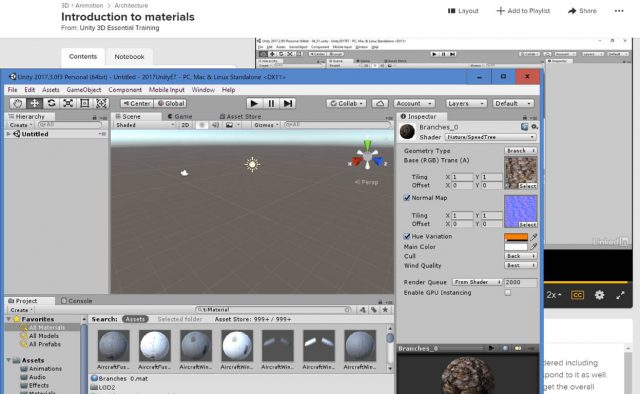Open the cloud services icon
The width and height of the screenshot is (640, 394).
click(x=380, y=103)
